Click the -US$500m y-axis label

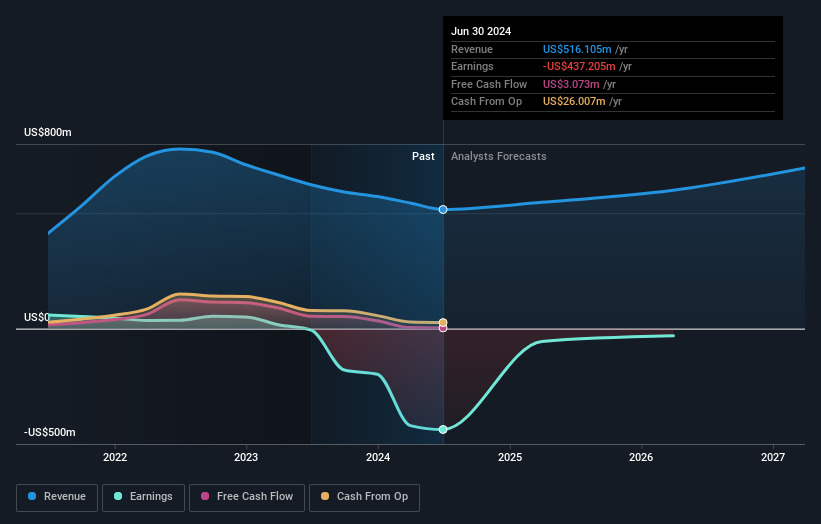pyautogui.click(x=50, y=432)
